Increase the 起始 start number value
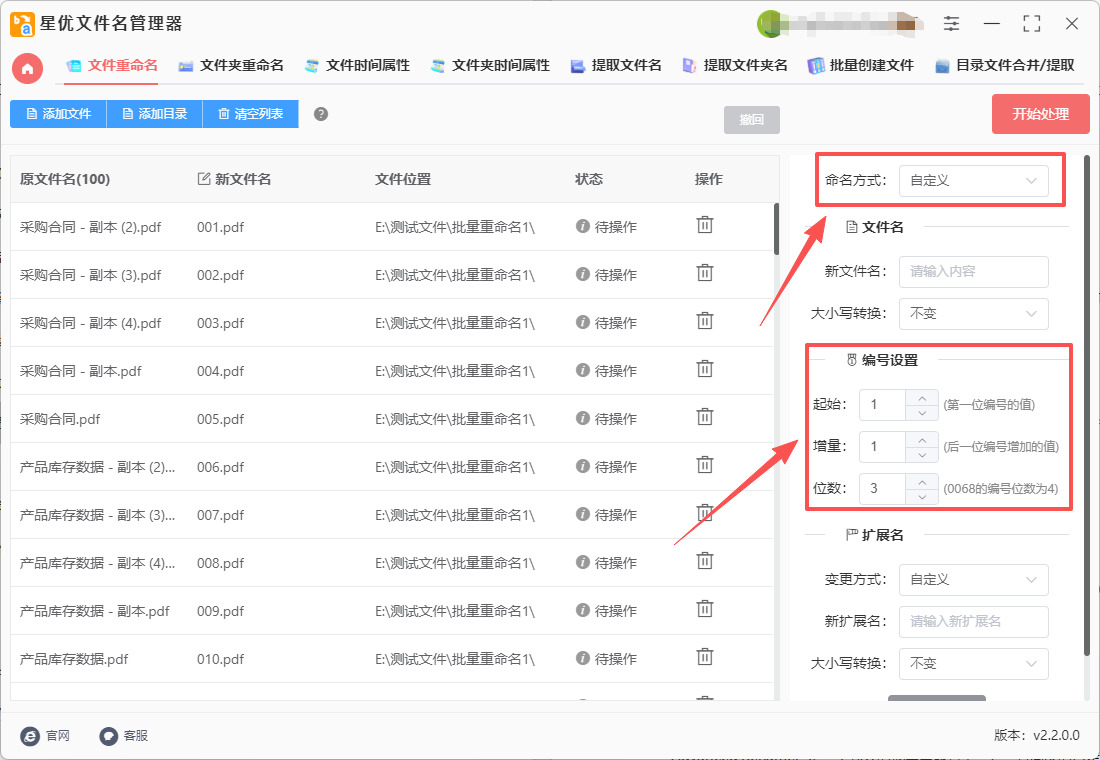This screenshot has height=760, width=1100. click(921, 398)
